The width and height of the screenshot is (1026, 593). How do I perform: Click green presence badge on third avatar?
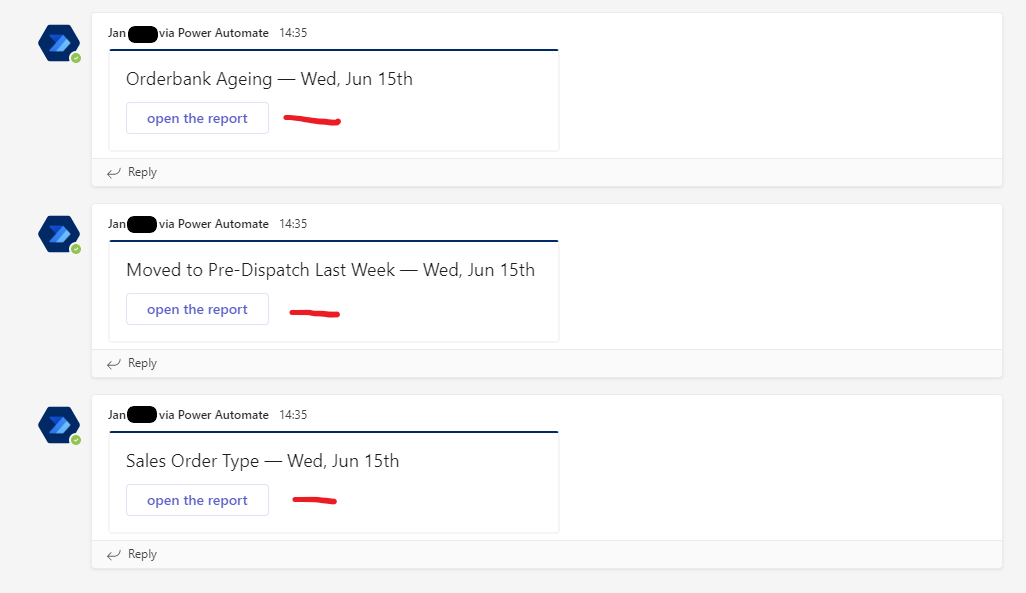click(x=75, y=440)
